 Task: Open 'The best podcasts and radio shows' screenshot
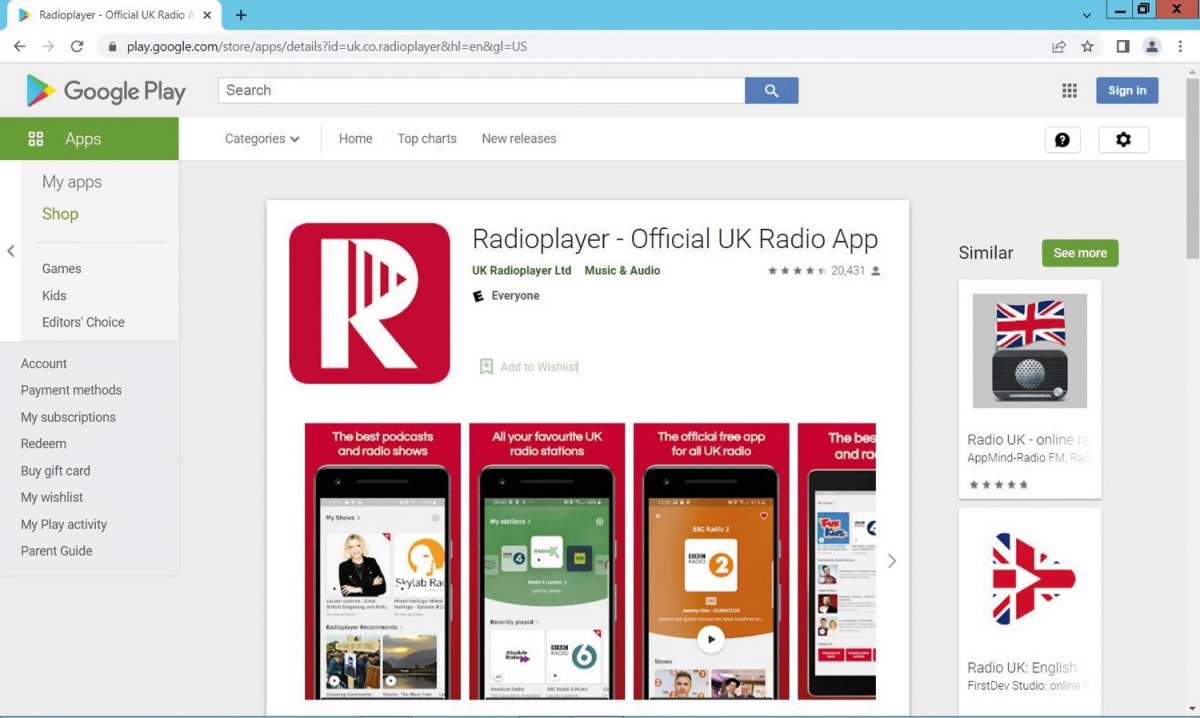coord(383,561)
